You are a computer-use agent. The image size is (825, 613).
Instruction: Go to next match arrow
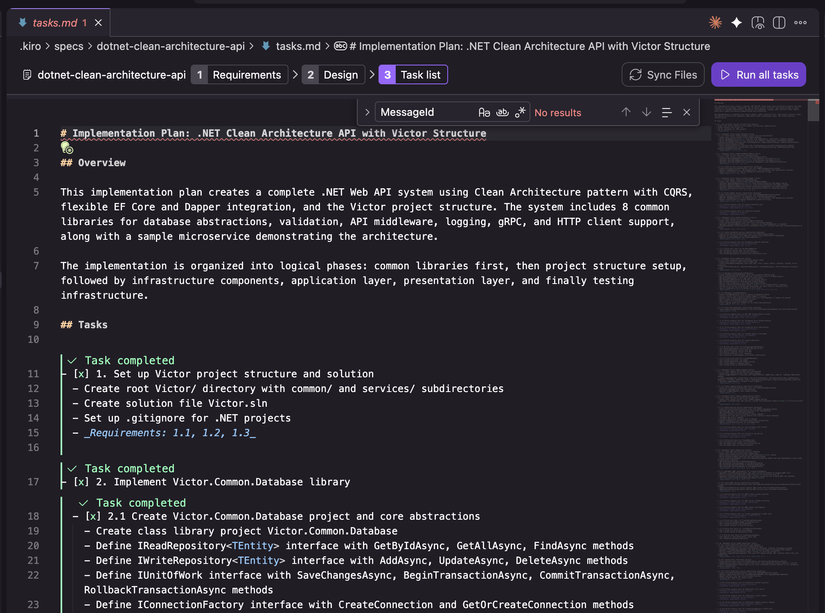tap(646, 112)
